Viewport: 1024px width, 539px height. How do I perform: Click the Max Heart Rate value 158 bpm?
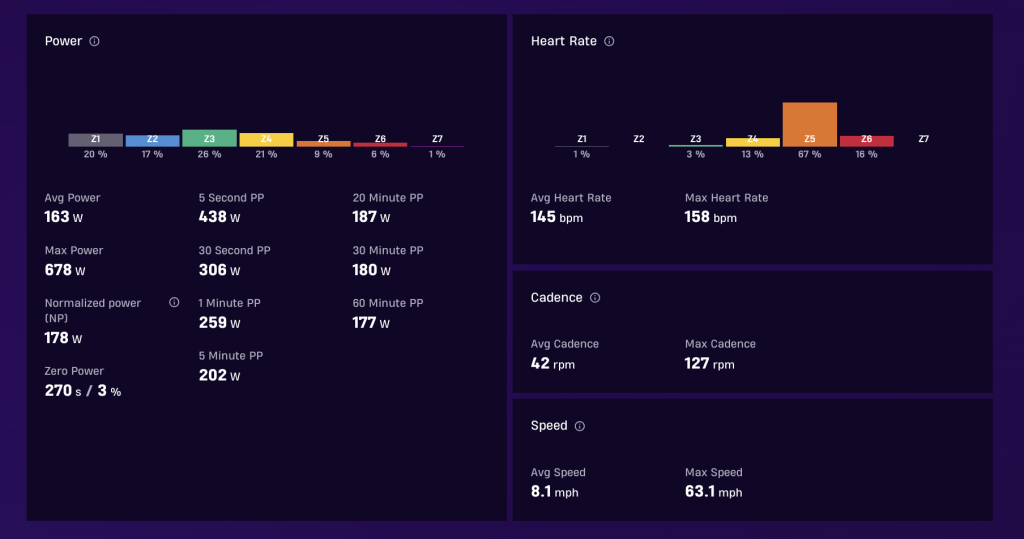711,217
